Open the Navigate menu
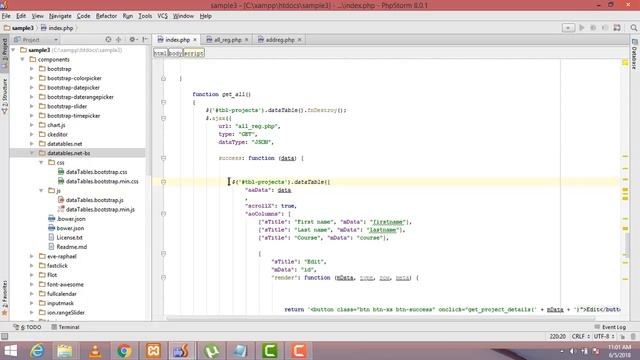The height and width of the screenshot is (360, 640). (60, 16)
